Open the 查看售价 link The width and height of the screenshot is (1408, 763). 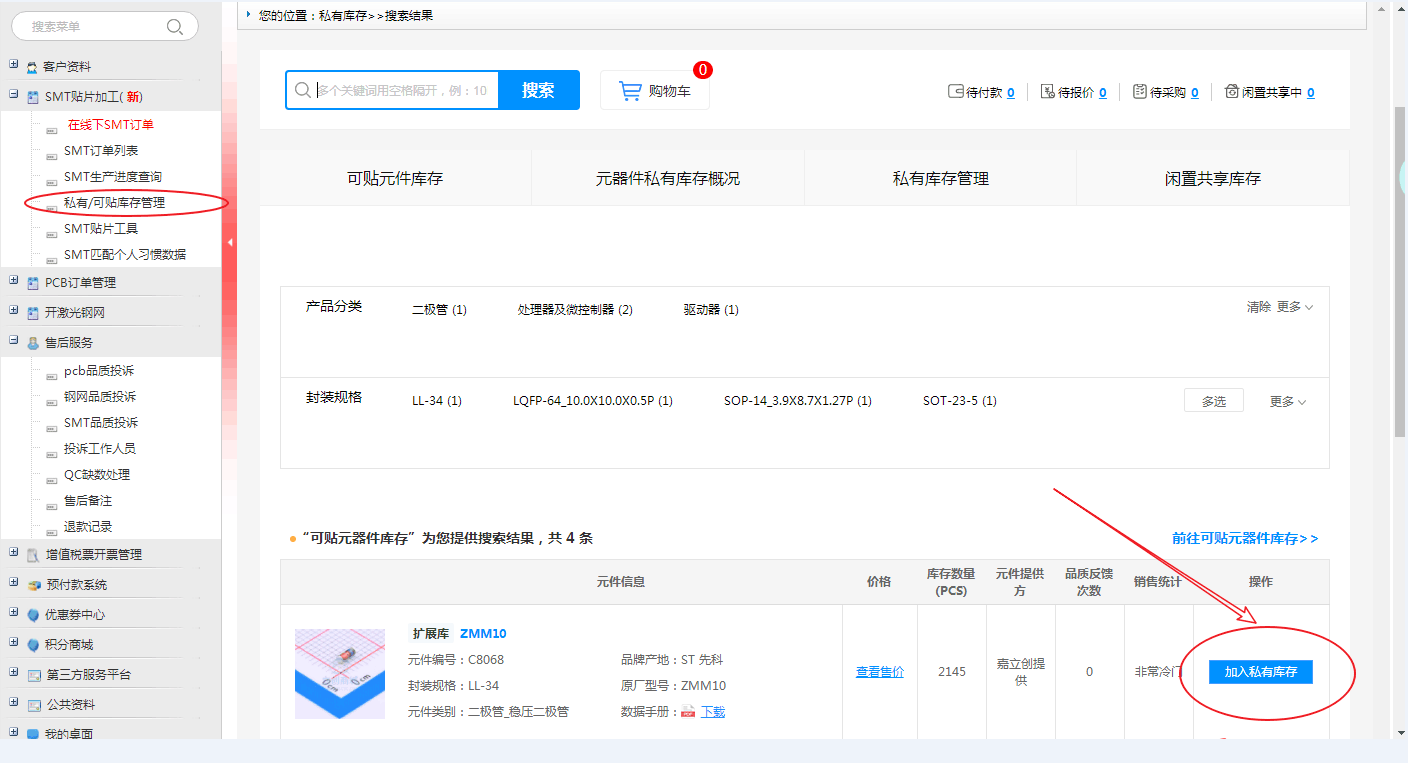click(879, 672)
